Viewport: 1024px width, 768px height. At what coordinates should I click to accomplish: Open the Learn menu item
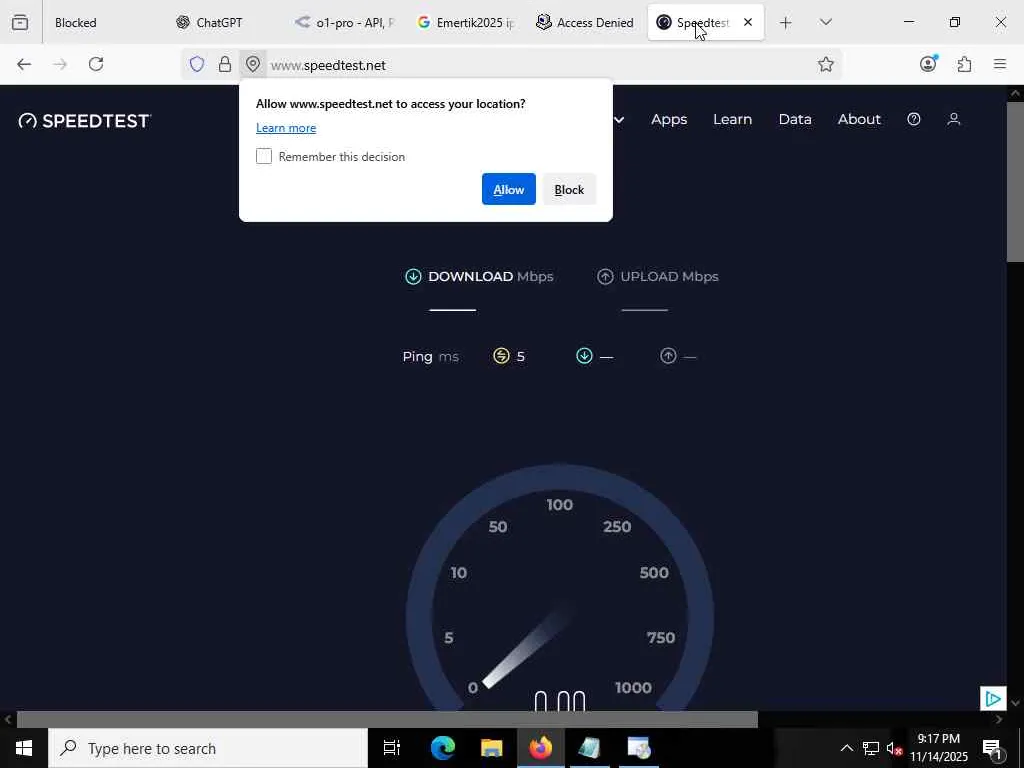(x=732, y=120)
